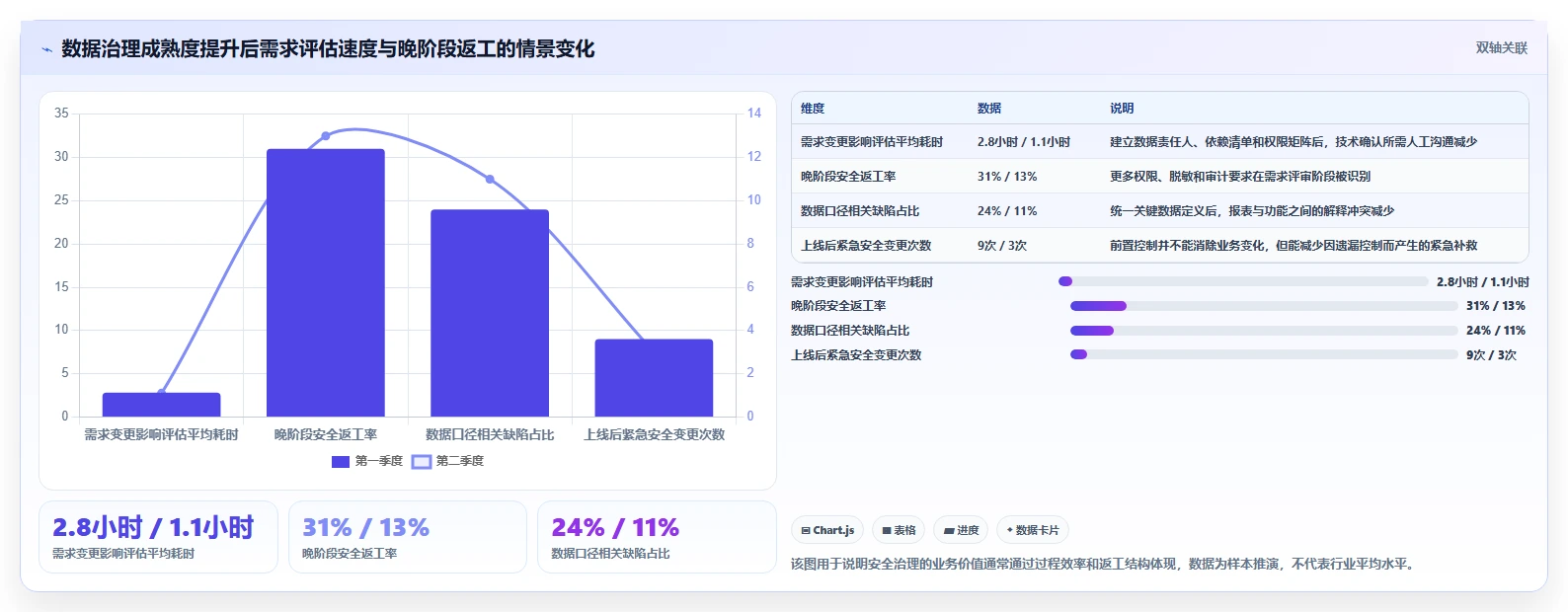Click the progress bar for 需求变更影响评估平均耗时

coord(1243,281)
